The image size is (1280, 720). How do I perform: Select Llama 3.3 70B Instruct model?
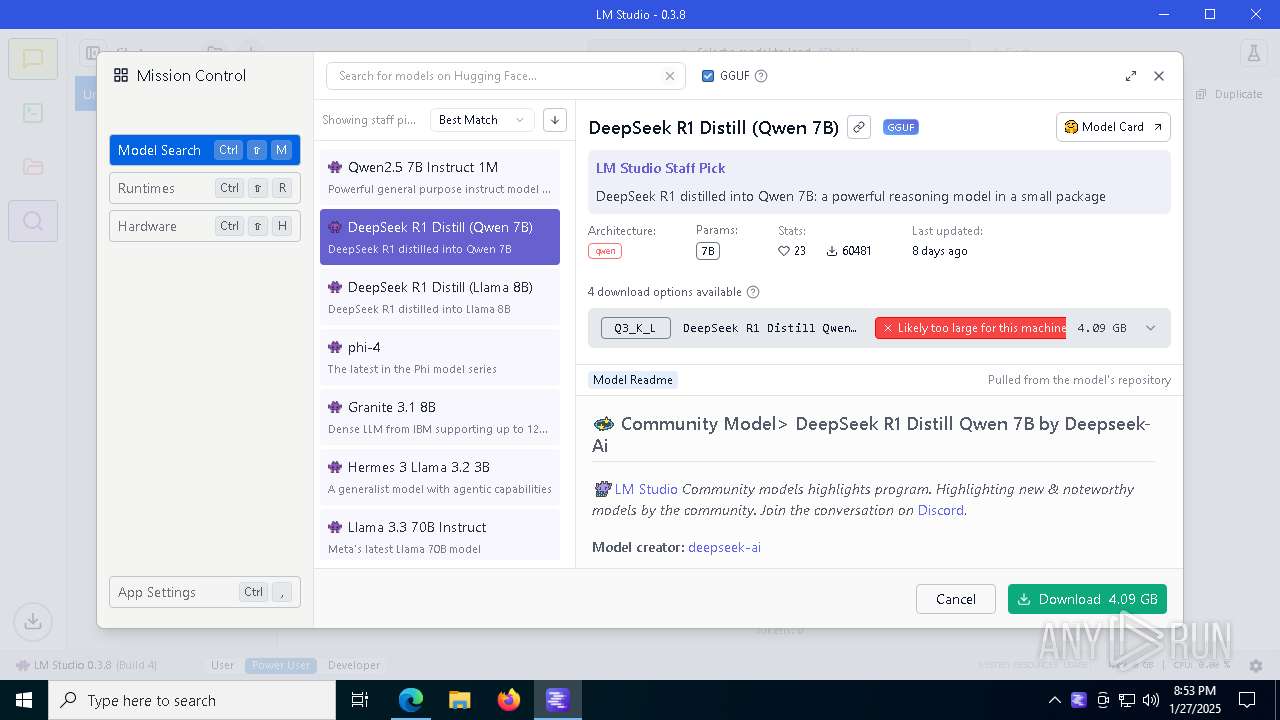(440, 535)
